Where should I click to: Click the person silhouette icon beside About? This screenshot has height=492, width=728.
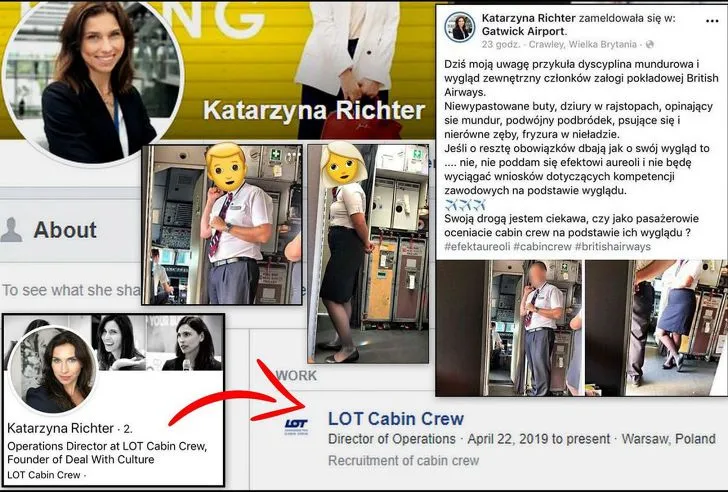point(11,230)
